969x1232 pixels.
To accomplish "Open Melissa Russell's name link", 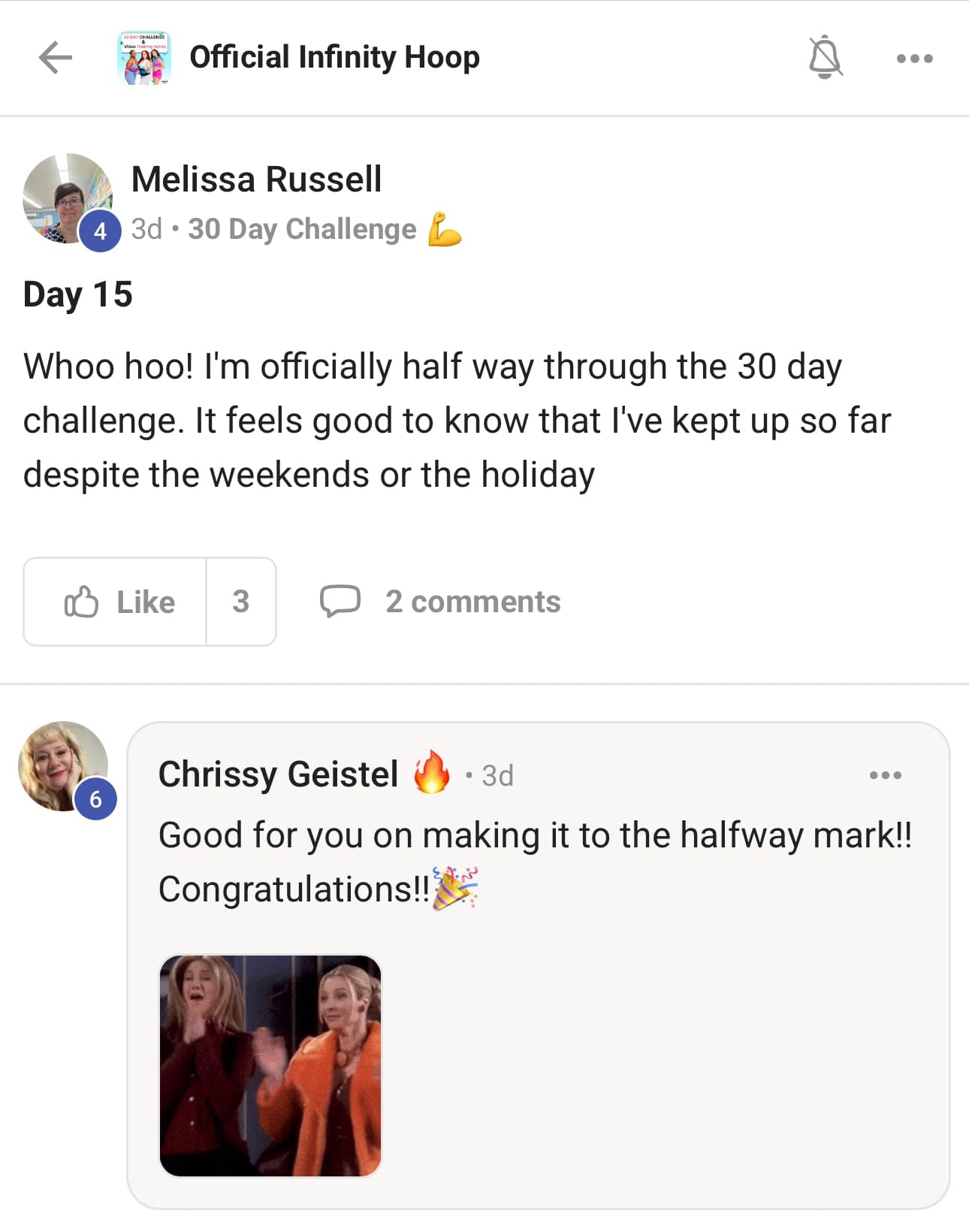I will tap(256, 180).
